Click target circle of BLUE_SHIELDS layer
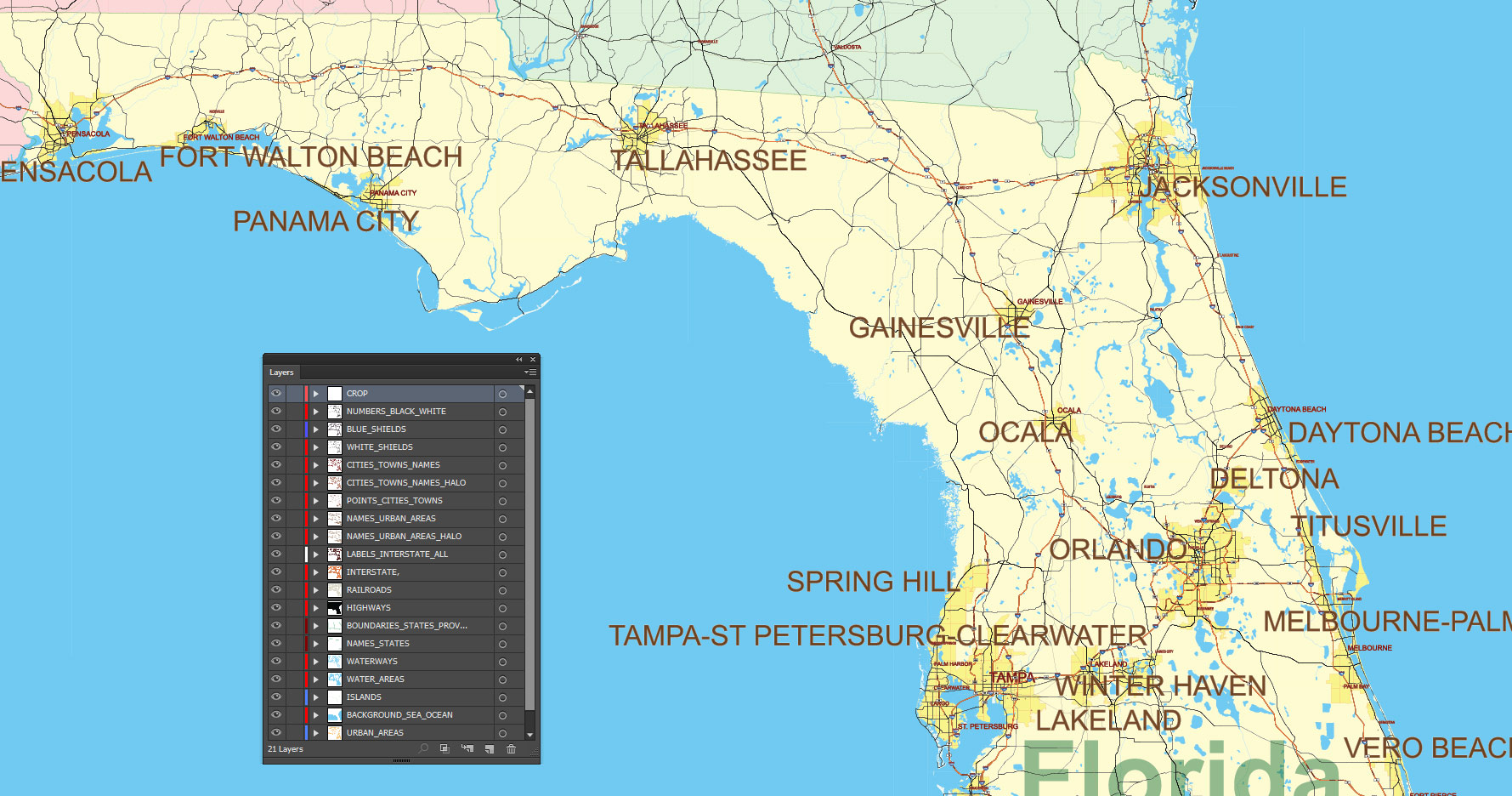 click(502, 429)
